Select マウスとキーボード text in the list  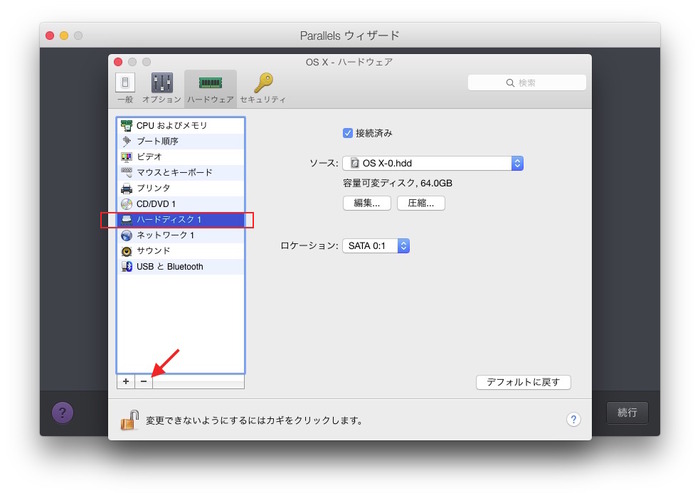pos(175,172)
